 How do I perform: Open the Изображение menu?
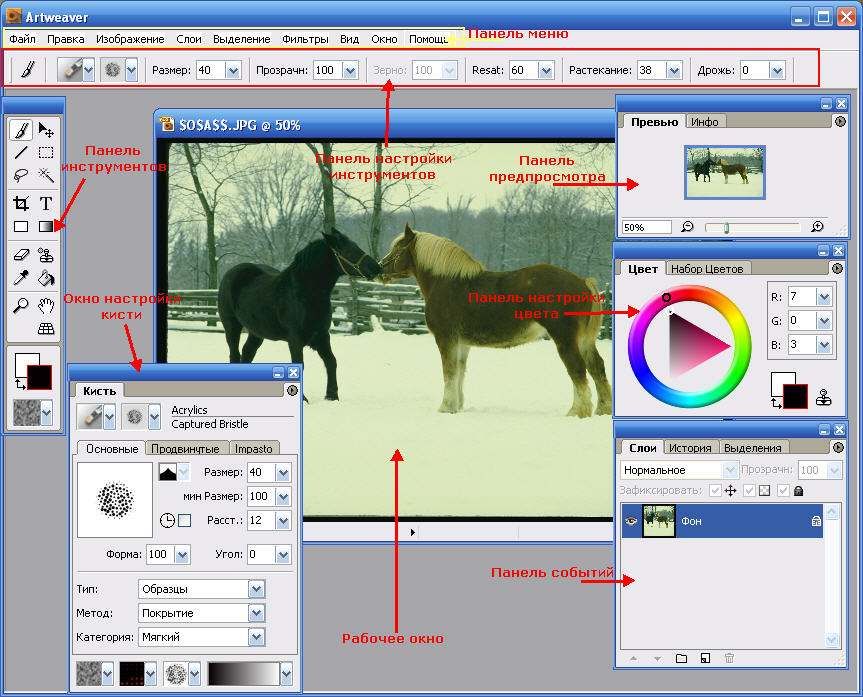130,39
